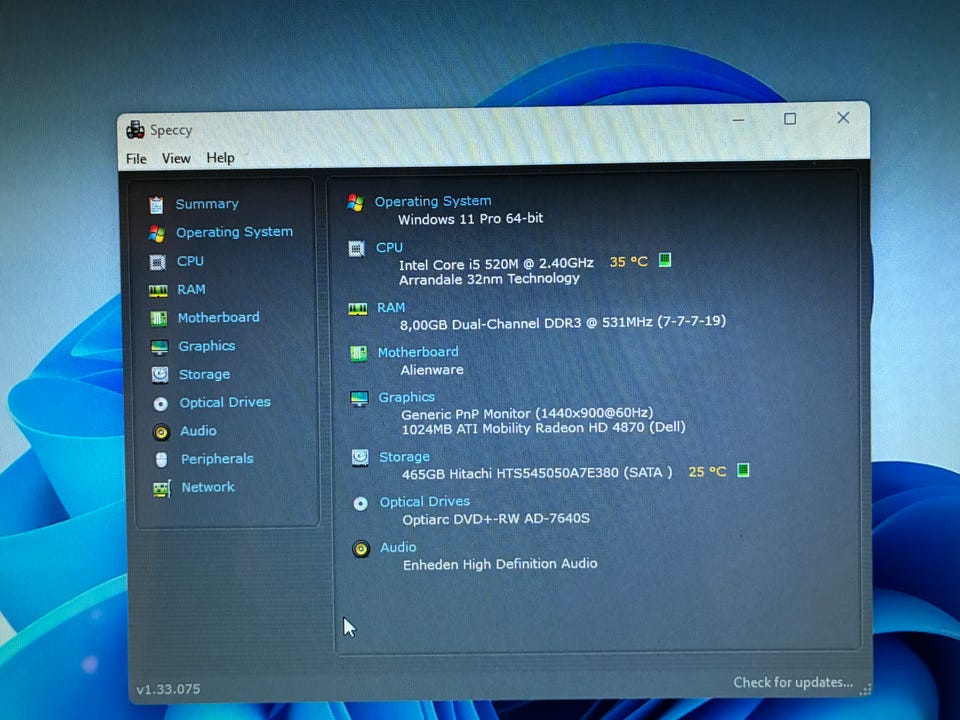Click the Graphics monitor icon in sidebar
Image resolution: width=960 pixels, height=720 pixels.
click(159, 347)
